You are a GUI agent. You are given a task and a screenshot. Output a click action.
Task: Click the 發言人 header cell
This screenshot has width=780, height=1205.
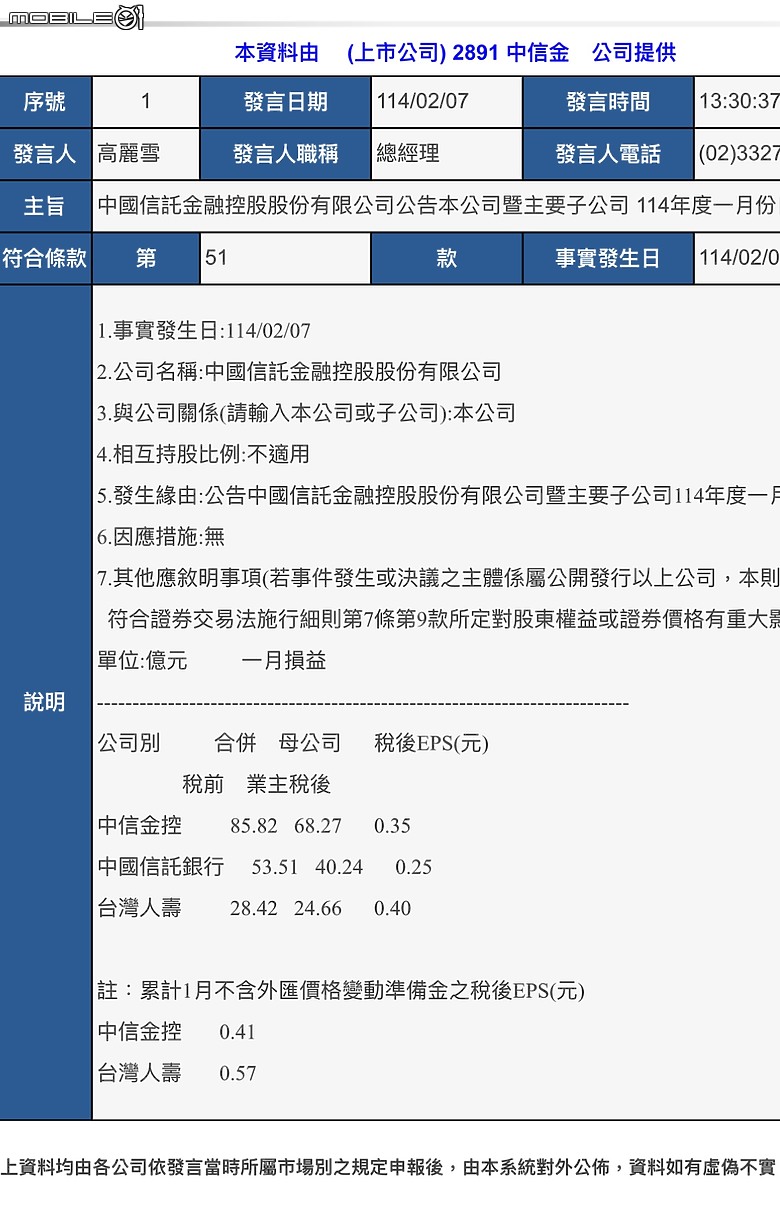[45, 154]
